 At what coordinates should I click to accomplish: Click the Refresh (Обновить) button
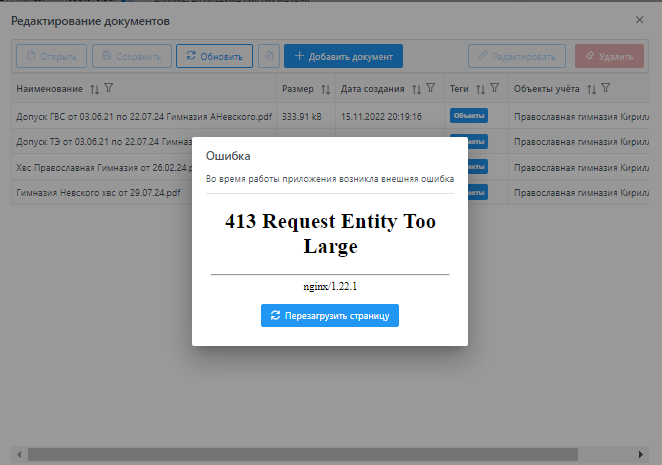(x=214, y=56)
